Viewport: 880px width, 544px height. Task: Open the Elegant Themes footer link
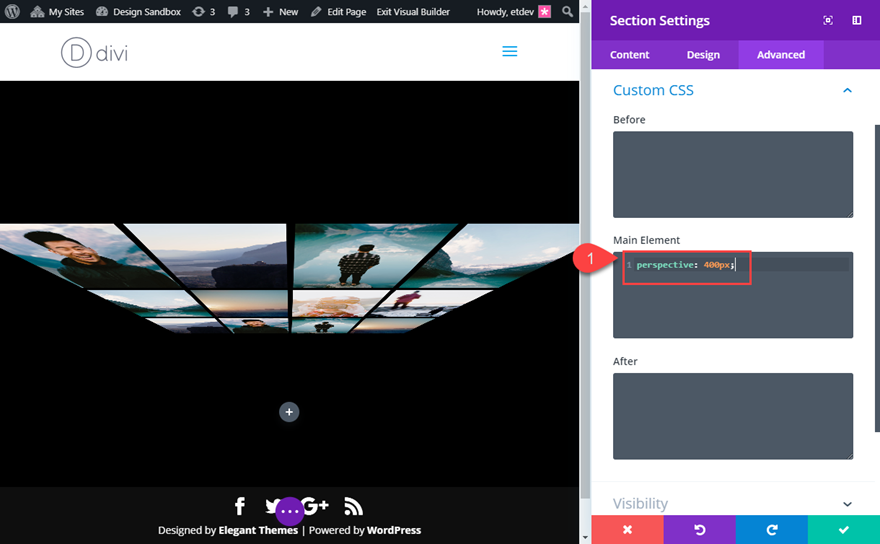pos(258,530)
